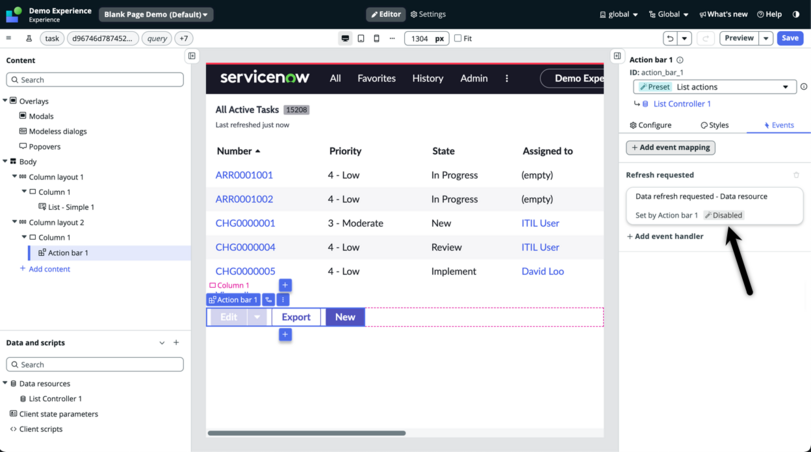Collapse Column layout 2 node
Screen dimensions: 811x452
[x=14, y=222]
